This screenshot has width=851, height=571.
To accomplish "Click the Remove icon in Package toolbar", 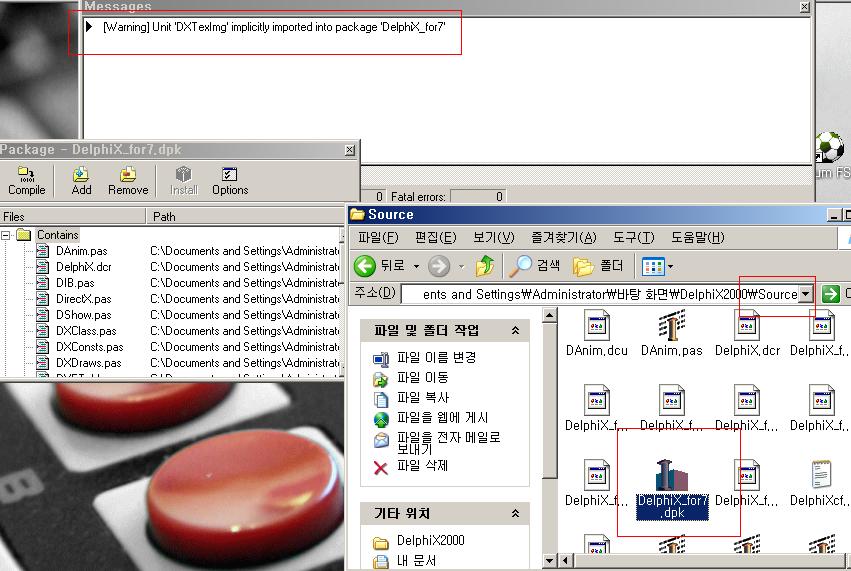I will point(128,181).
